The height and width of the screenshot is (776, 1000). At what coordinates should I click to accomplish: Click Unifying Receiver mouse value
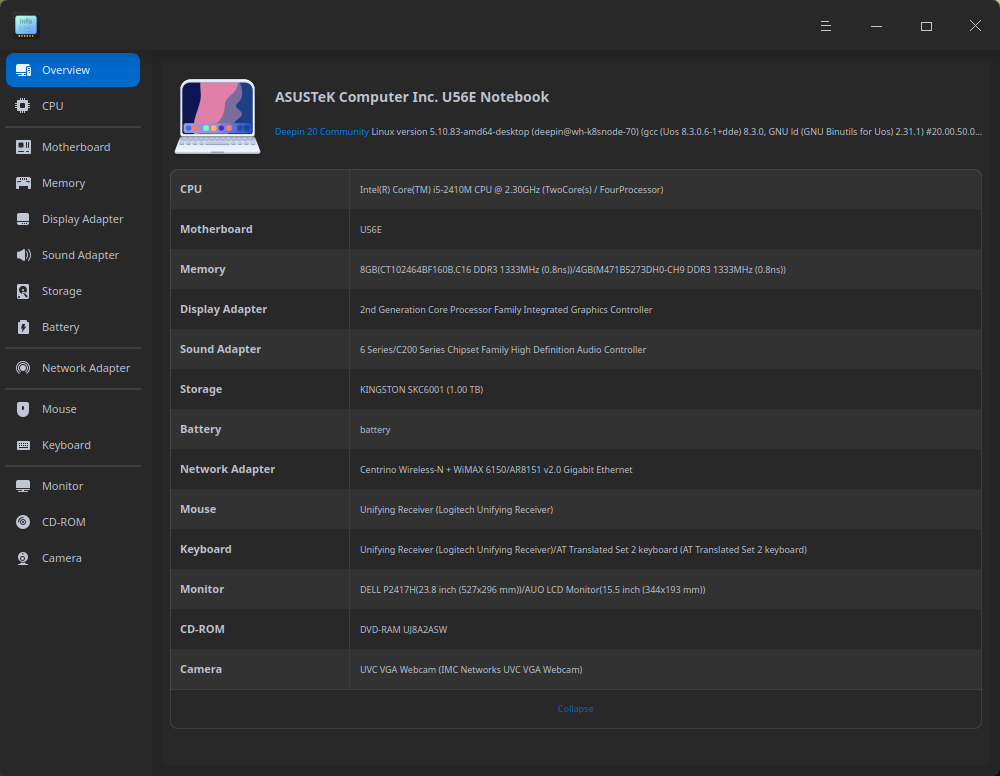pos(457,510)
